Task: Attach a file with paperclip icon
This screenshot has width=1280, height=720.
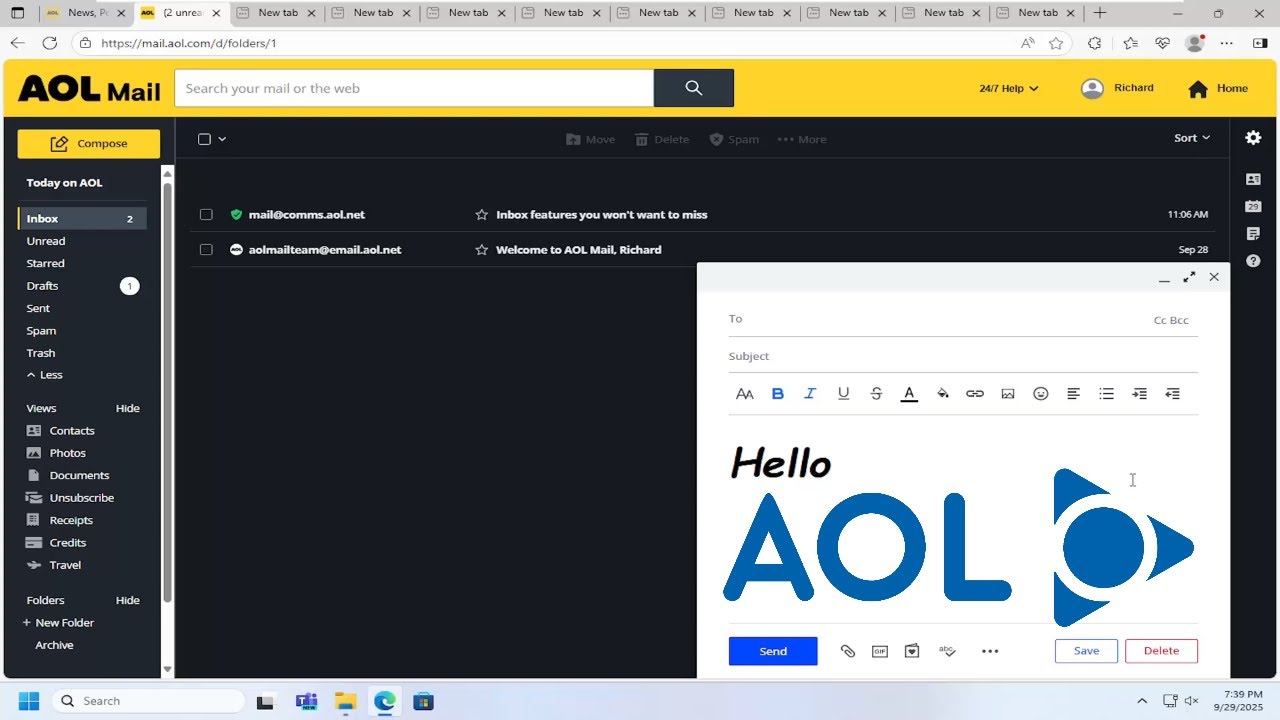Action: [x=847, y=651]
